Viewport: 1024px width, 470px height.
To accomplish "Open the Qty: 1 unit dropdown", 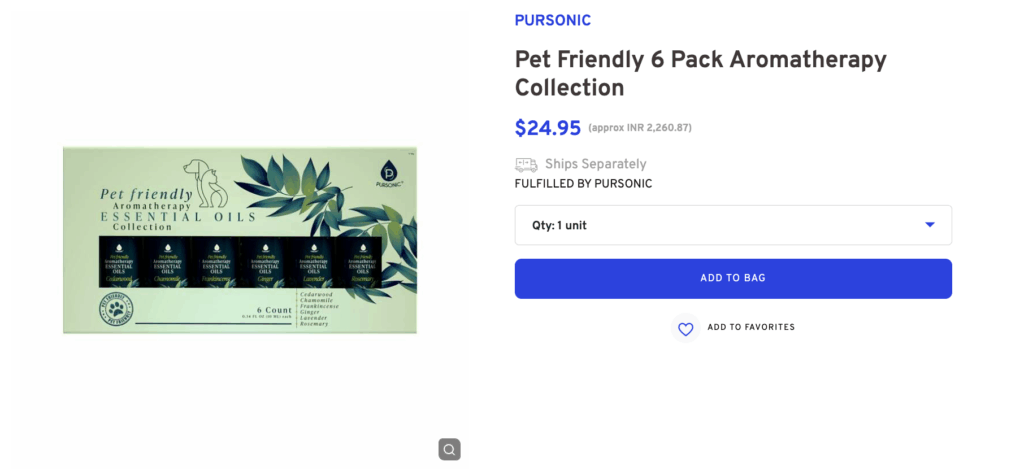I will point(732,225).
